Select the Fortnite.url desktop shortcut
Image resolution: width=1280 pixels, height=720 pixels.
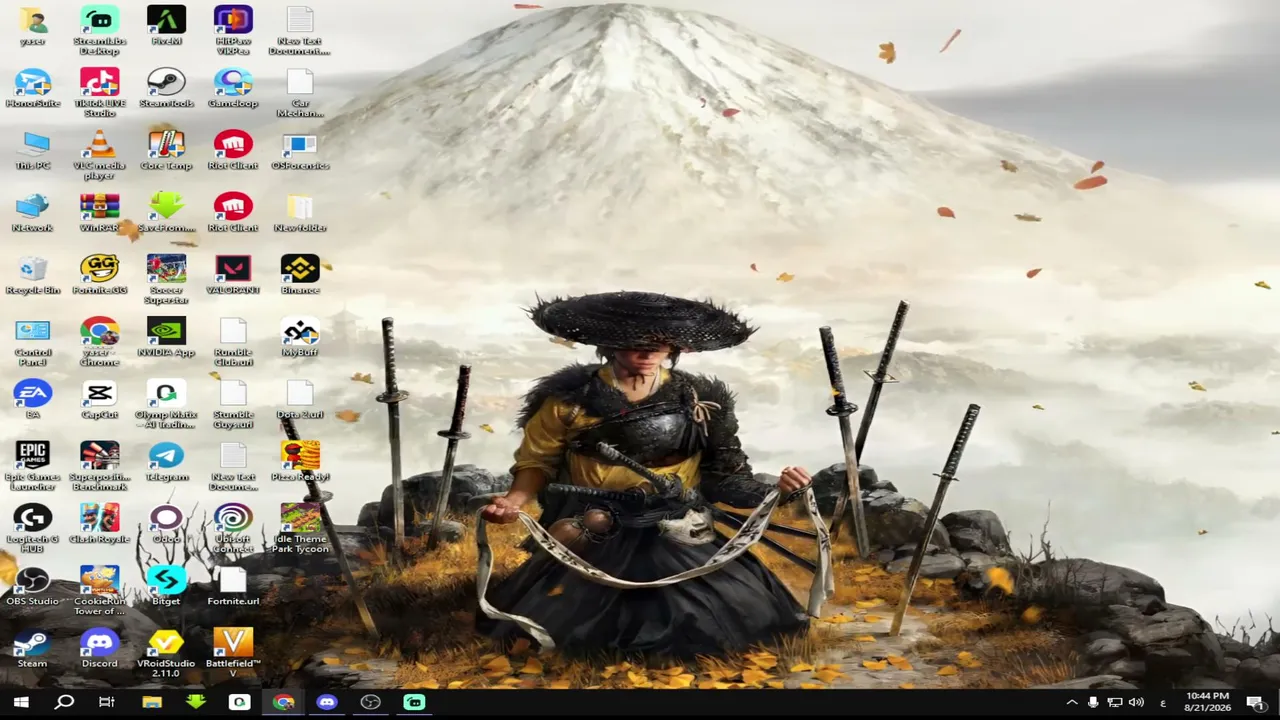click(233, 585)
